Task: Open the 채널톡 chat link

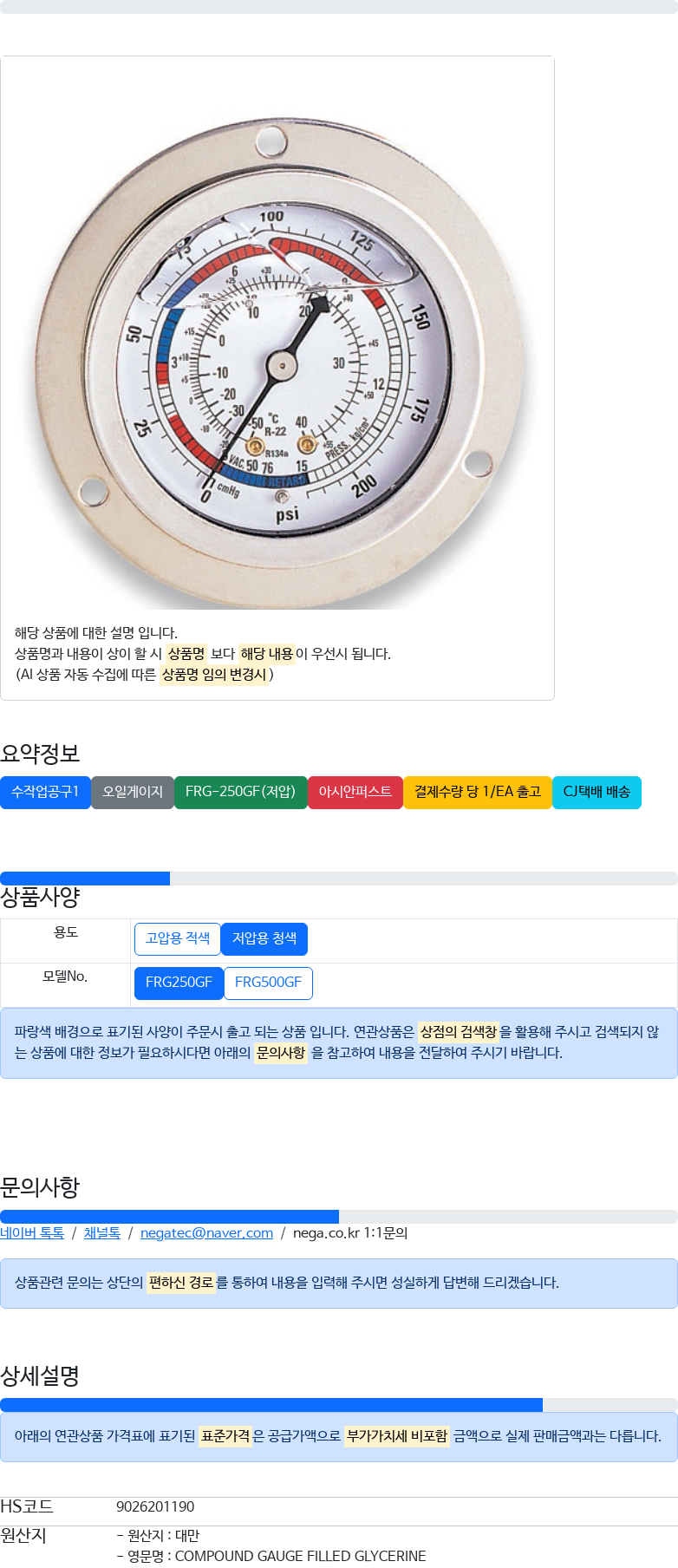Action: [102, 1233]
